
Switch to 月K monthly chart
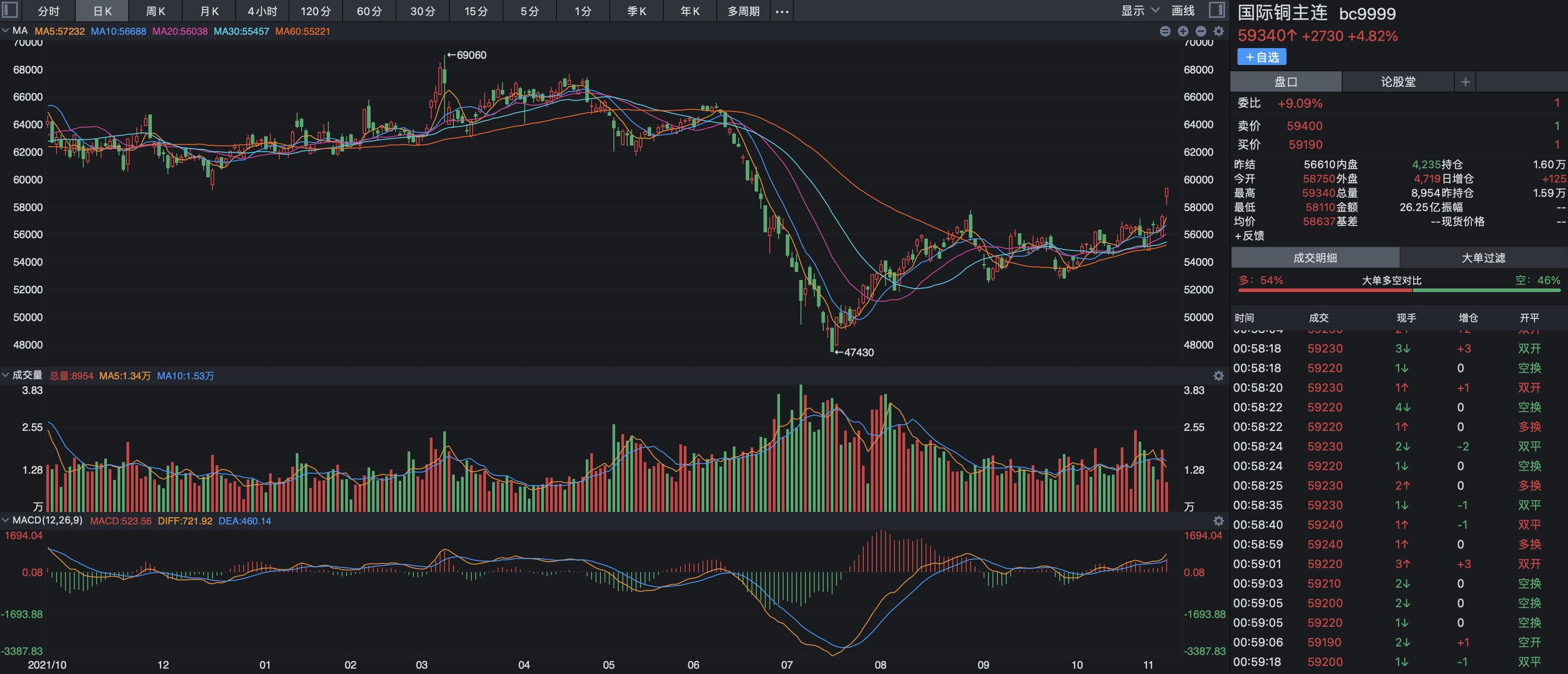209,11
